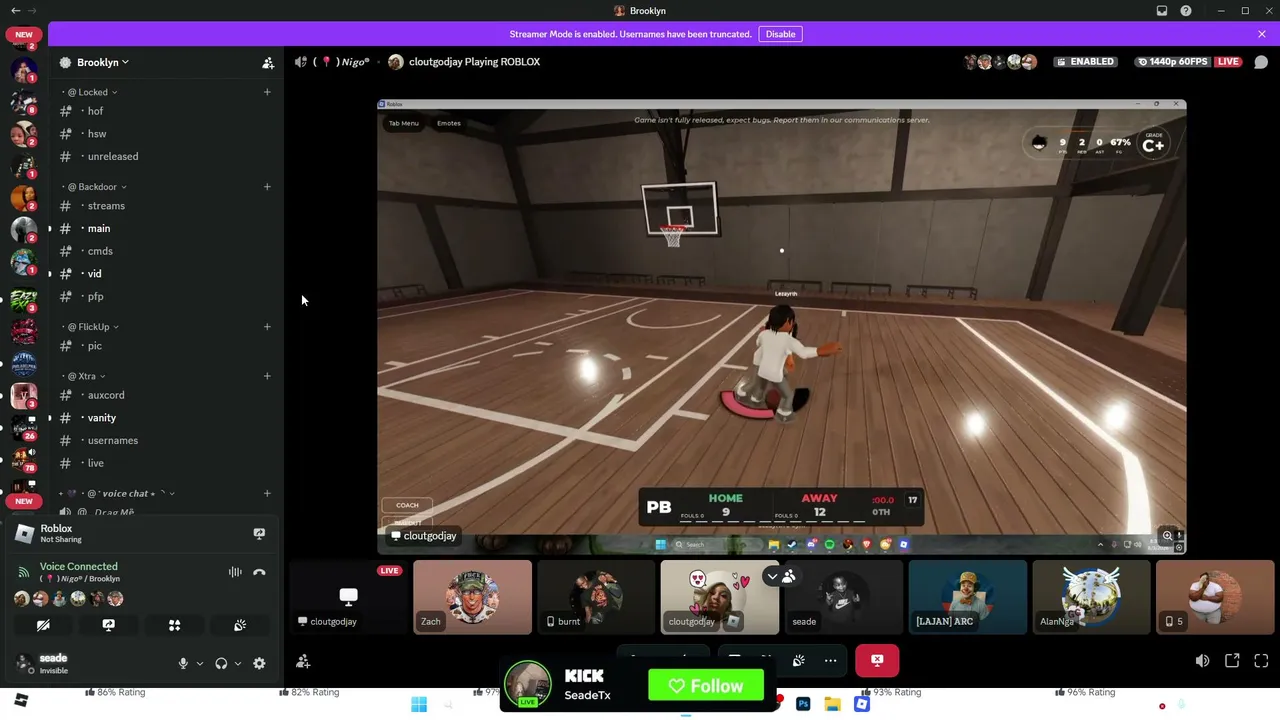Image resolution: width=1280 pixels, height=720 pixels.
Task: Enter full screen for the call
Action: click(1261, 661)
